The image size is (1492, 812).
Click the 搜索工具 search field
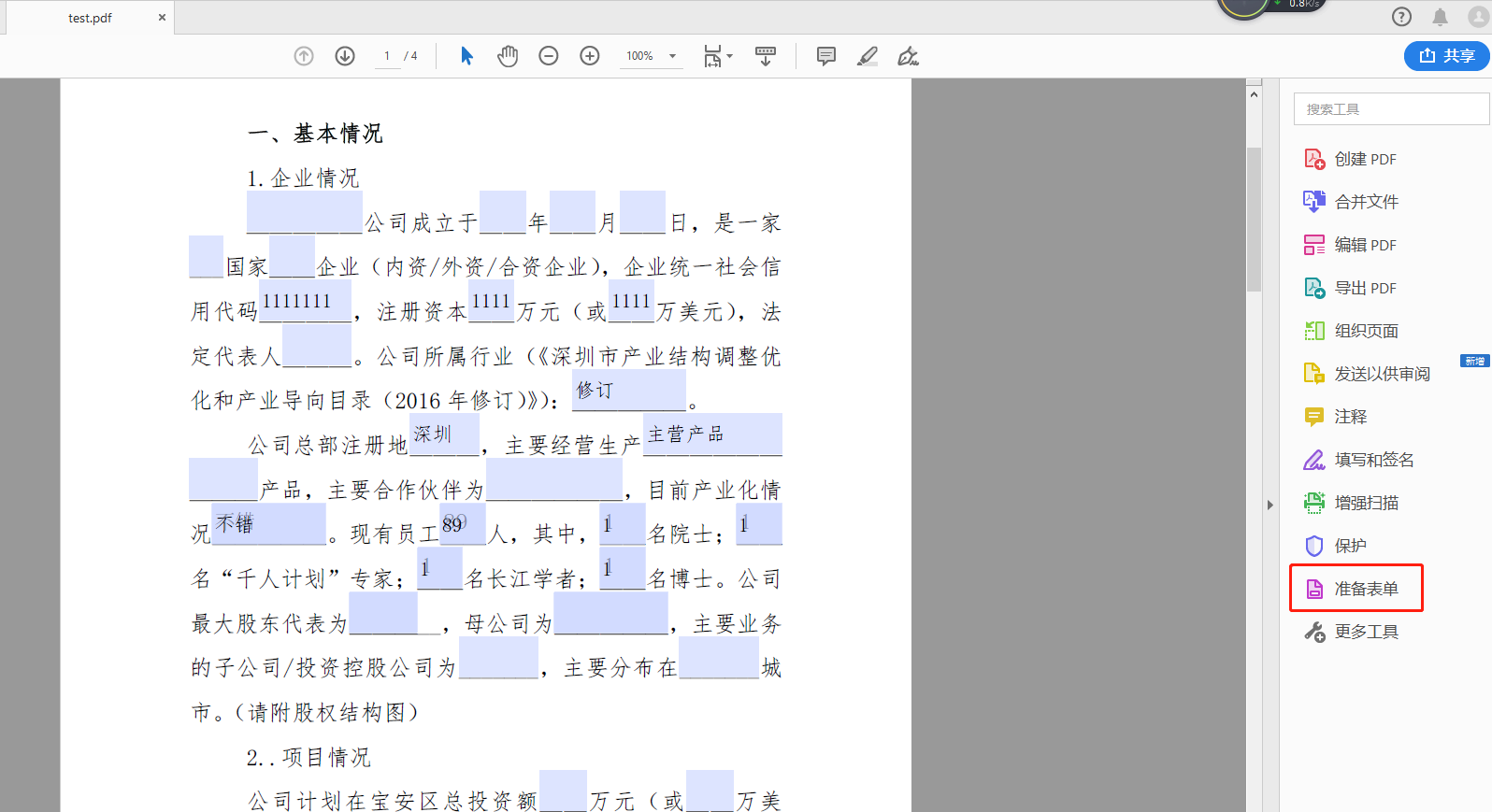[x=1391, y=108]
